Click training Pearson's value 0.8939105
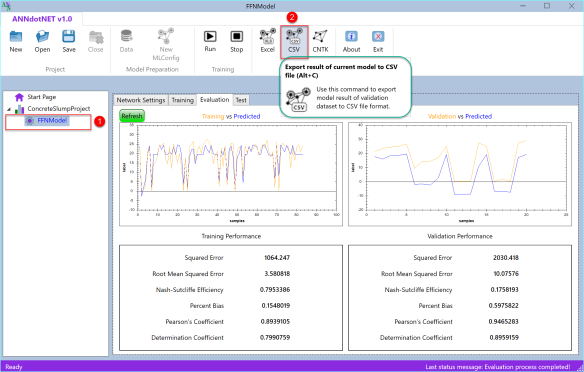Viewport: 584px width, 372px height. click(275, 322)
